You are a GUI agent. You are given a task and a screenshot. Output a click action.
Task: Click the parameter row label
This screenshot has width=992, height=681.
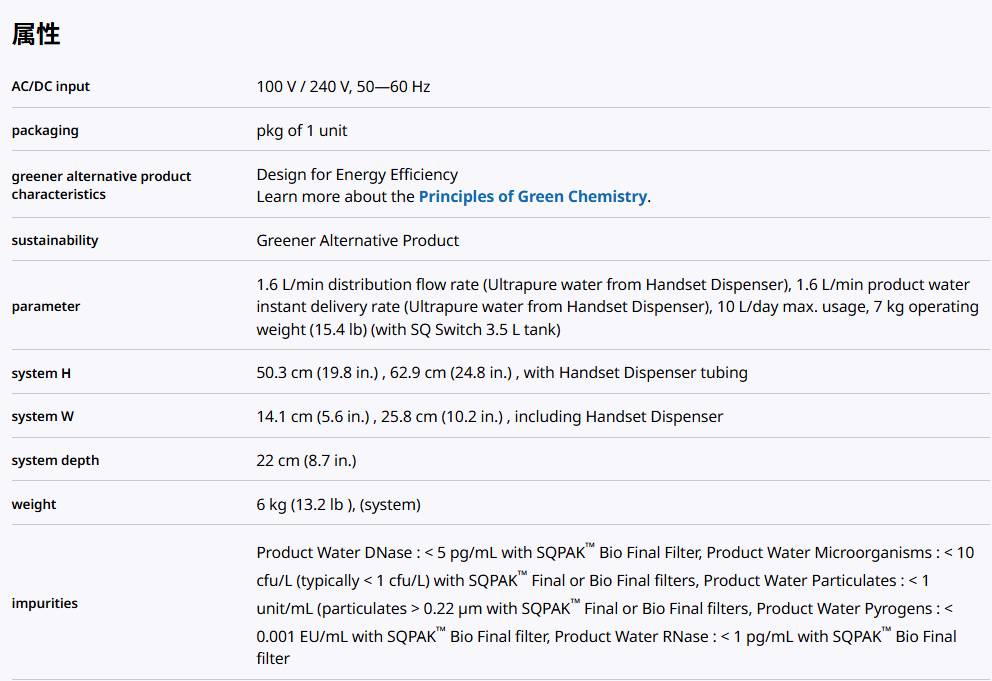(x=46, y=307)
